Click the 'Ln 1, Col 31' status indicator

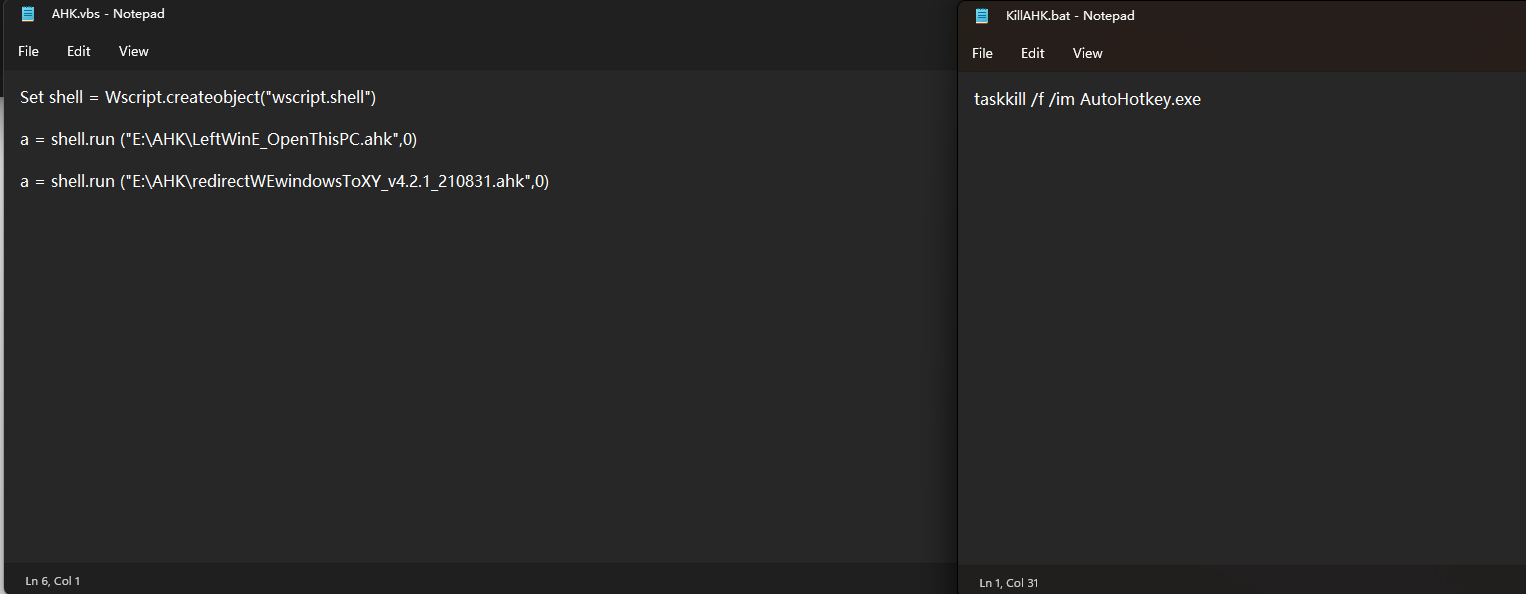tap(1009, 582)
